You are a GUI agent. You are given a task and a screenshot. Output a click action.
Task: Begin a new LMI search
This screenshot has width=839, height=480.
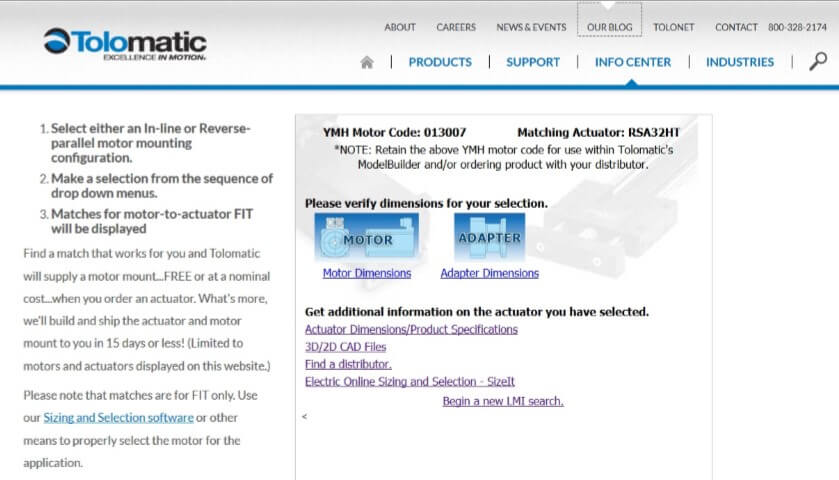click(x=503, y=401)
